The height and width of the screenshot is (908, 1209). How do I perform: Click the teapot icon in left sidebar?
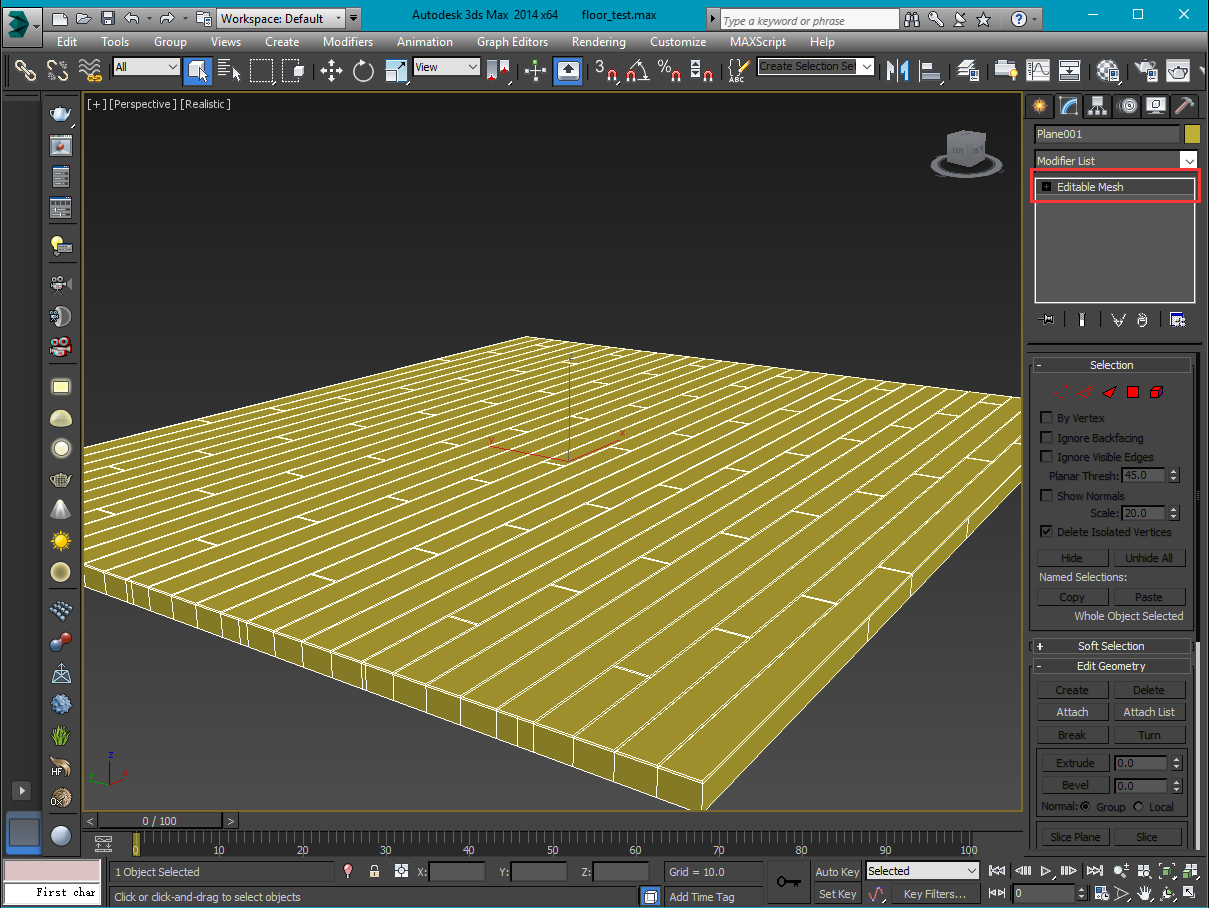(x=61, y=114)
